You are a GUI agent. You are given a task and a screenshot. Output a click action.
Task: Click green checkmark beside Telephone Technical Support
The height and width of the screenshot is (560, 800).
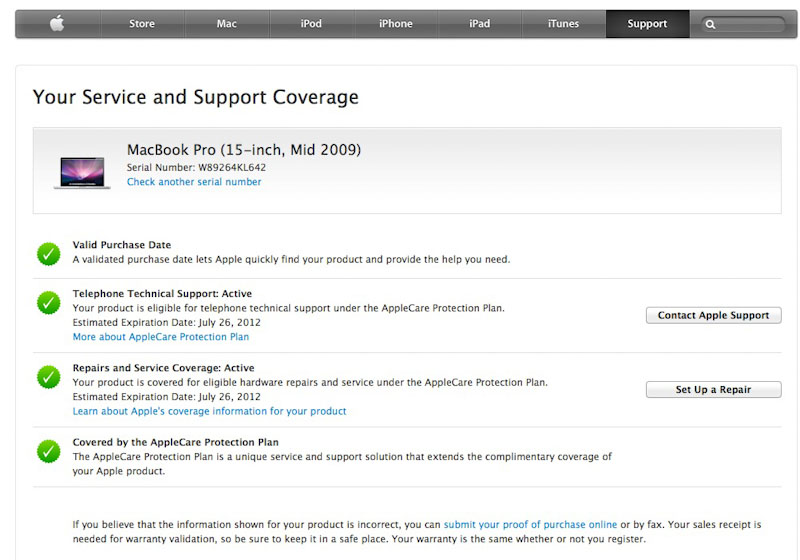click(48, 302)
